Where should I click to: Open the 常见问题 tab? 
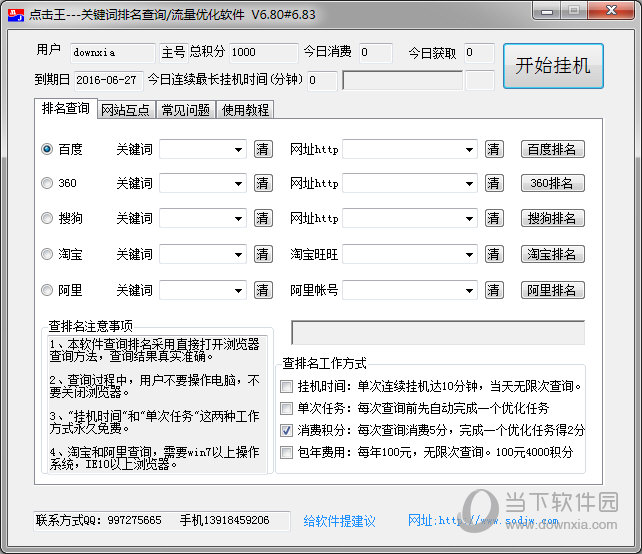[x=186, y=110]
